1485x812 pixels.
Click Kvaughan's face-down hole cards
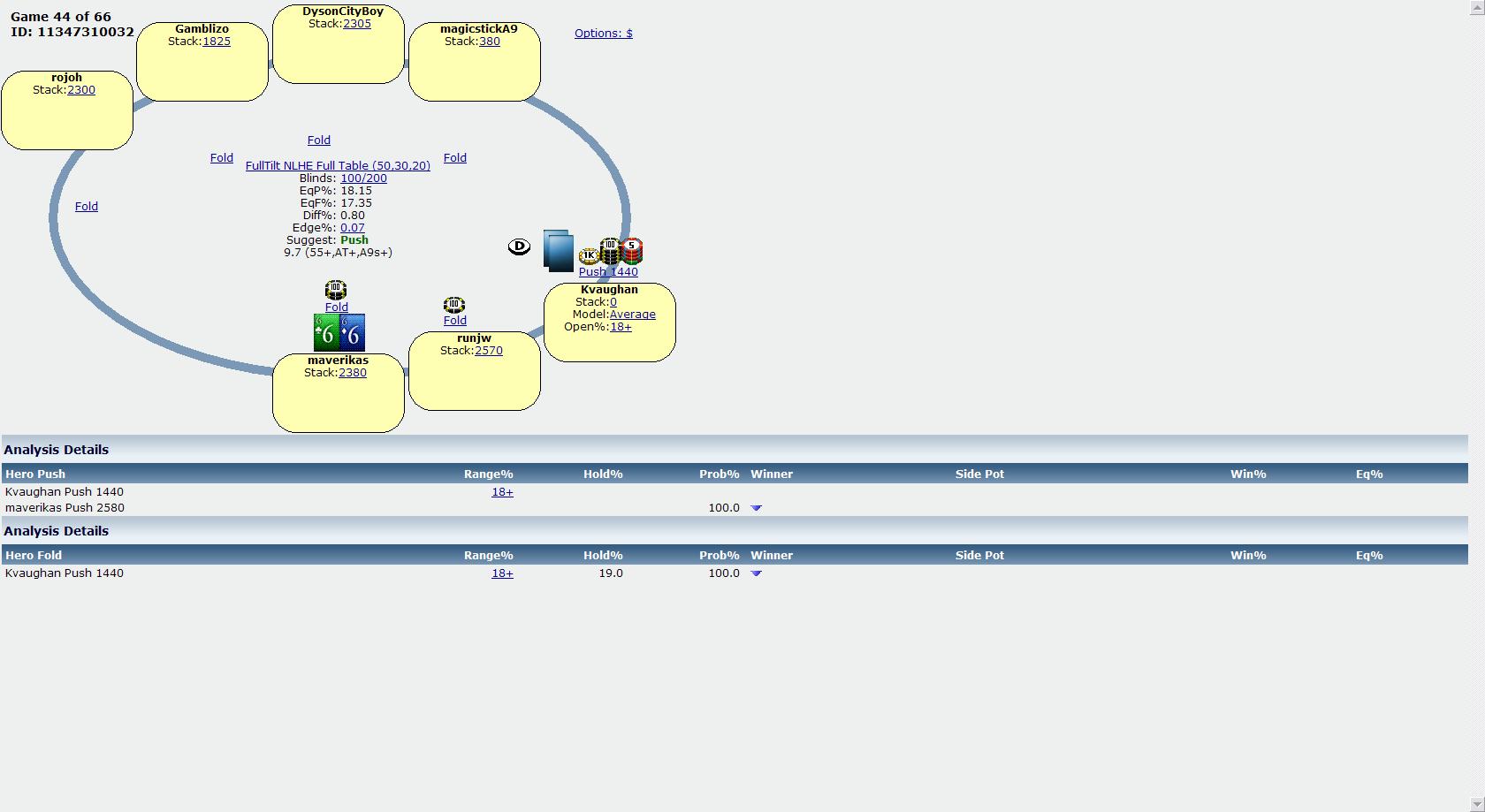point(559,250)
